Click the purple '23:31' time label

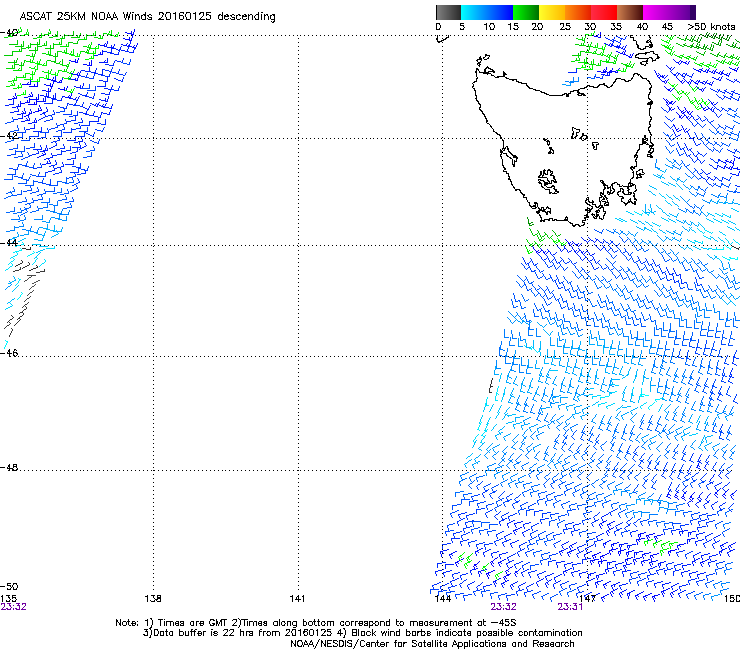point(570,607)
